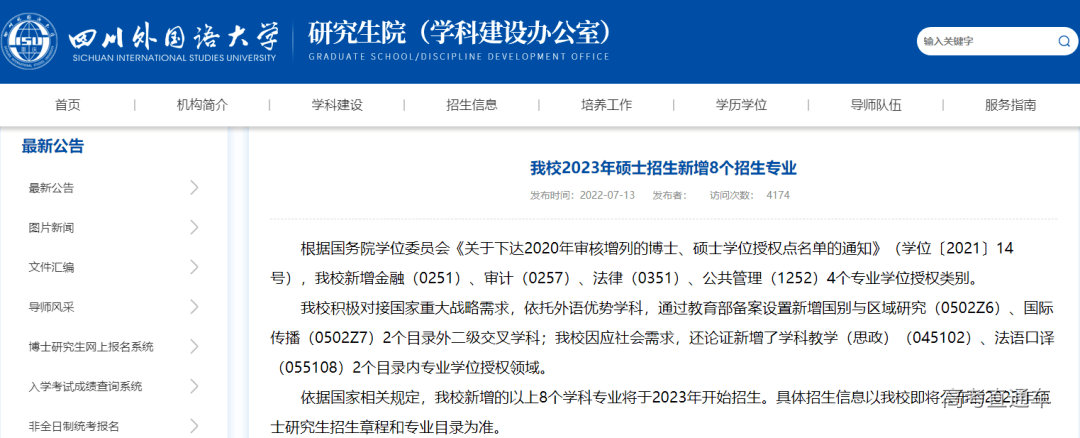Open the 首页 navigation menu
Image resolution: width=1080 pixels, height=438 pixels.
68,105
